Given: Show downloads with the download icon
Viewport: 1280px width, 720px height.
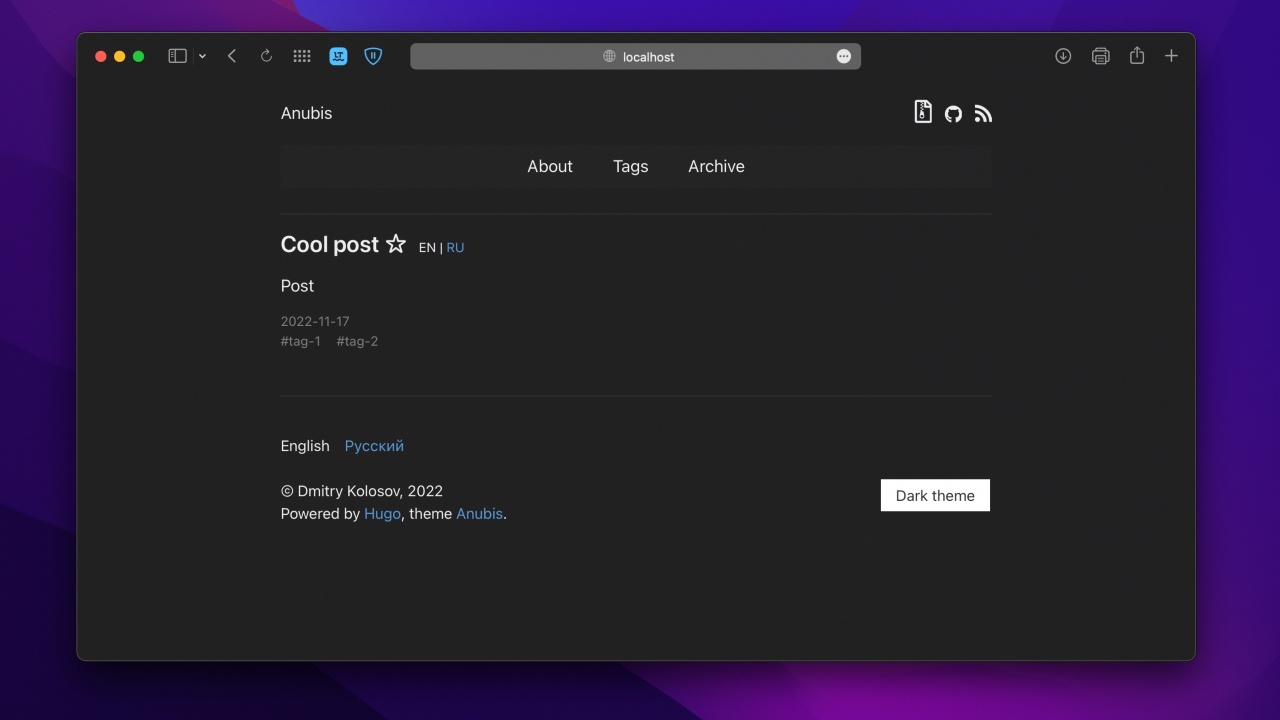Looking at the screenshot, I should pyautogui.click(x=1063, y=56).
